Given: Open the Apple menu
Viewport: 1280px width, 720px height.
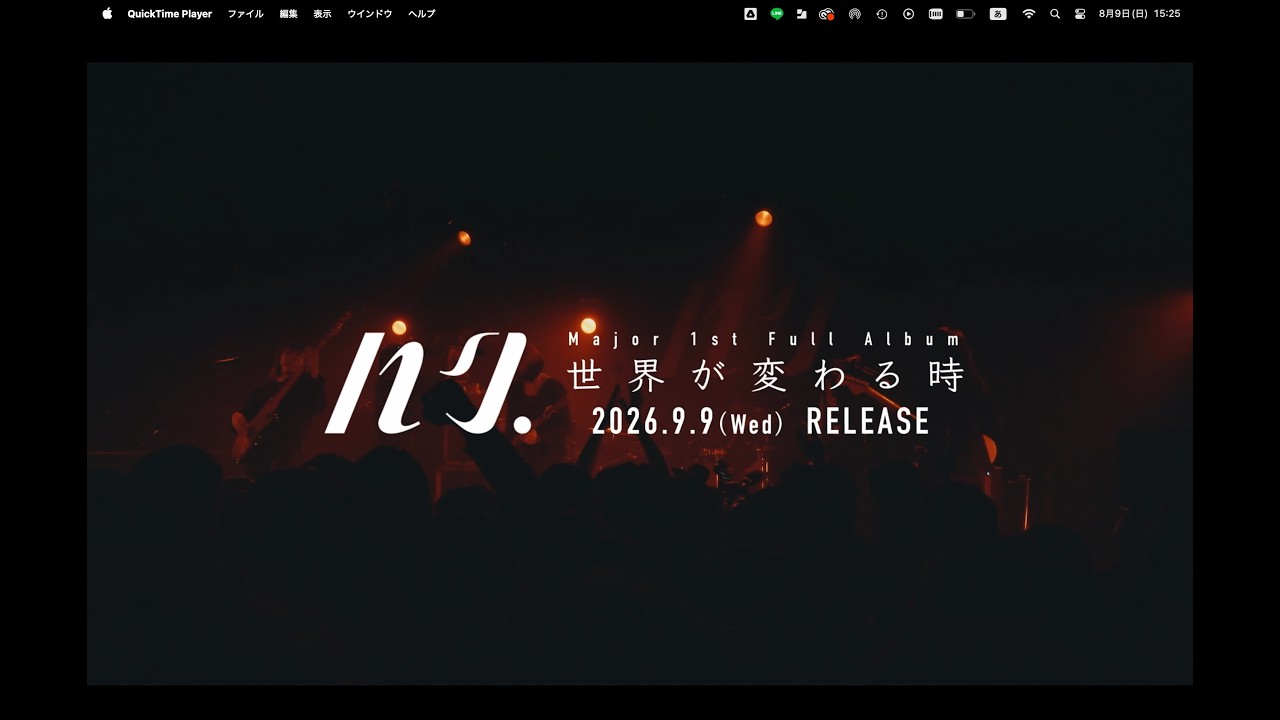Looking at the screenshot, I should tap(107, 14).
